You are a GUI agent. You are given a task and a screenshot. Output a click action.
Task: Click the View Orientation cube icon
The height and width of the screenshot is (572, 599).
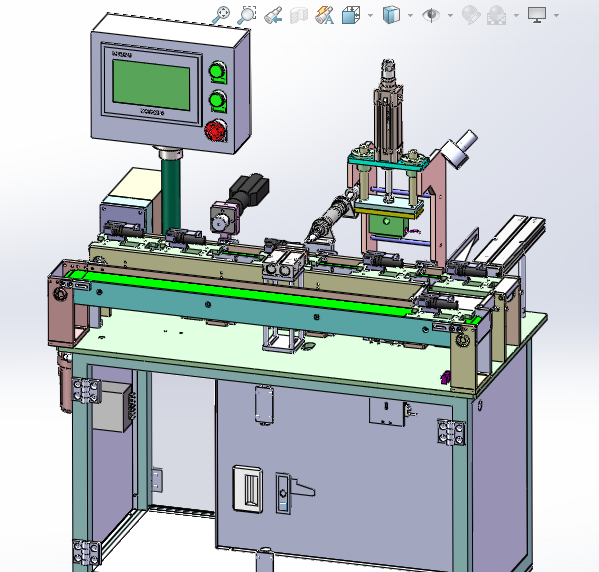coord(351,15)
